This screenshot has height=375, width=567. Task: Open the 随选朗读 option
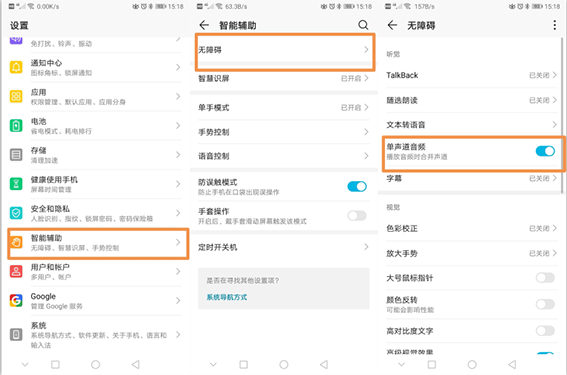(x=472, y=100)
